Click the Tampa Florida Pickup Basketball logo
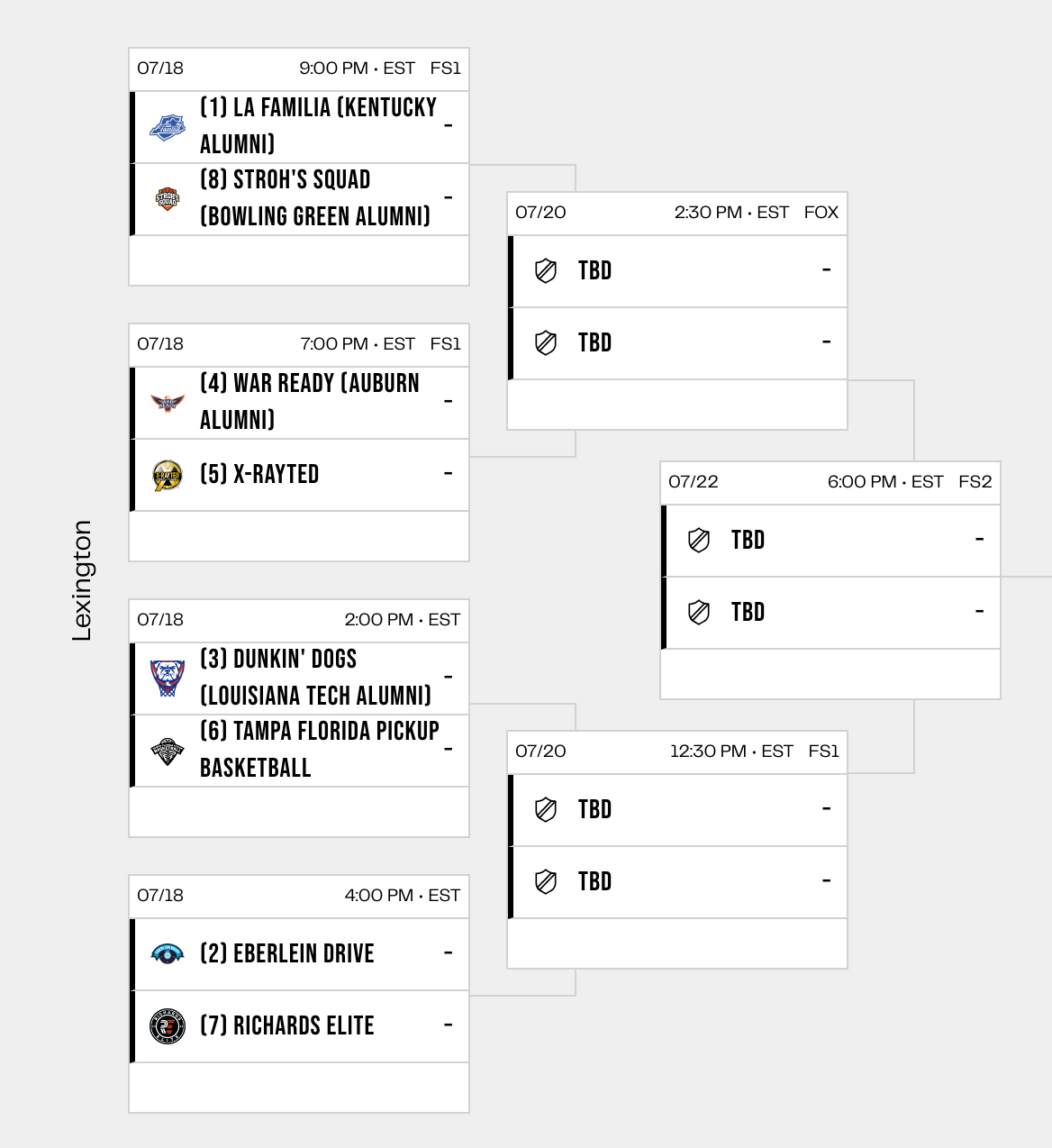 click(168, 751)
